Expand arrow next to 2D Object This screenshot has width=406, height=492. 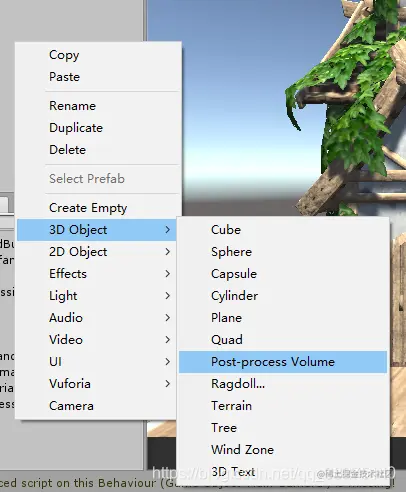tap(168, 252)
